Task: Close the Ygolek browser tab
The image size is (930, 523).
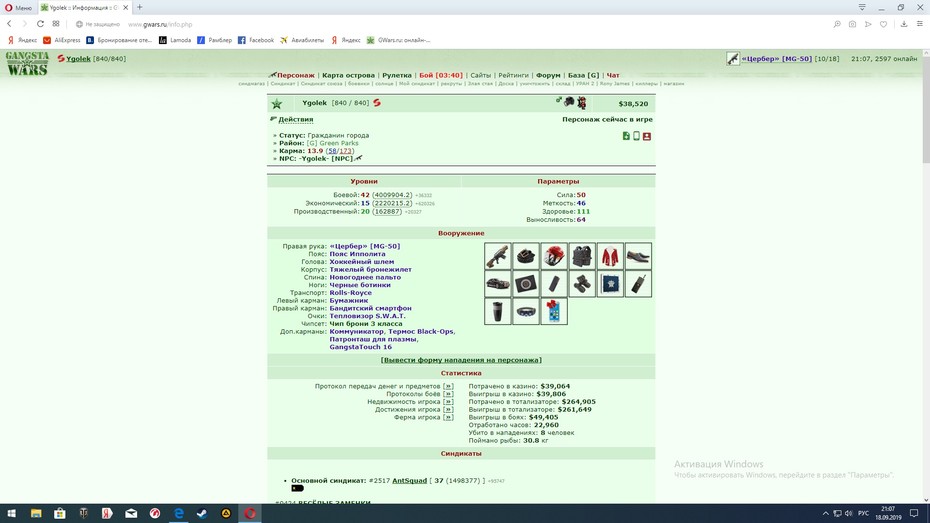Action: pyautogui.click(x=126, y=8)
